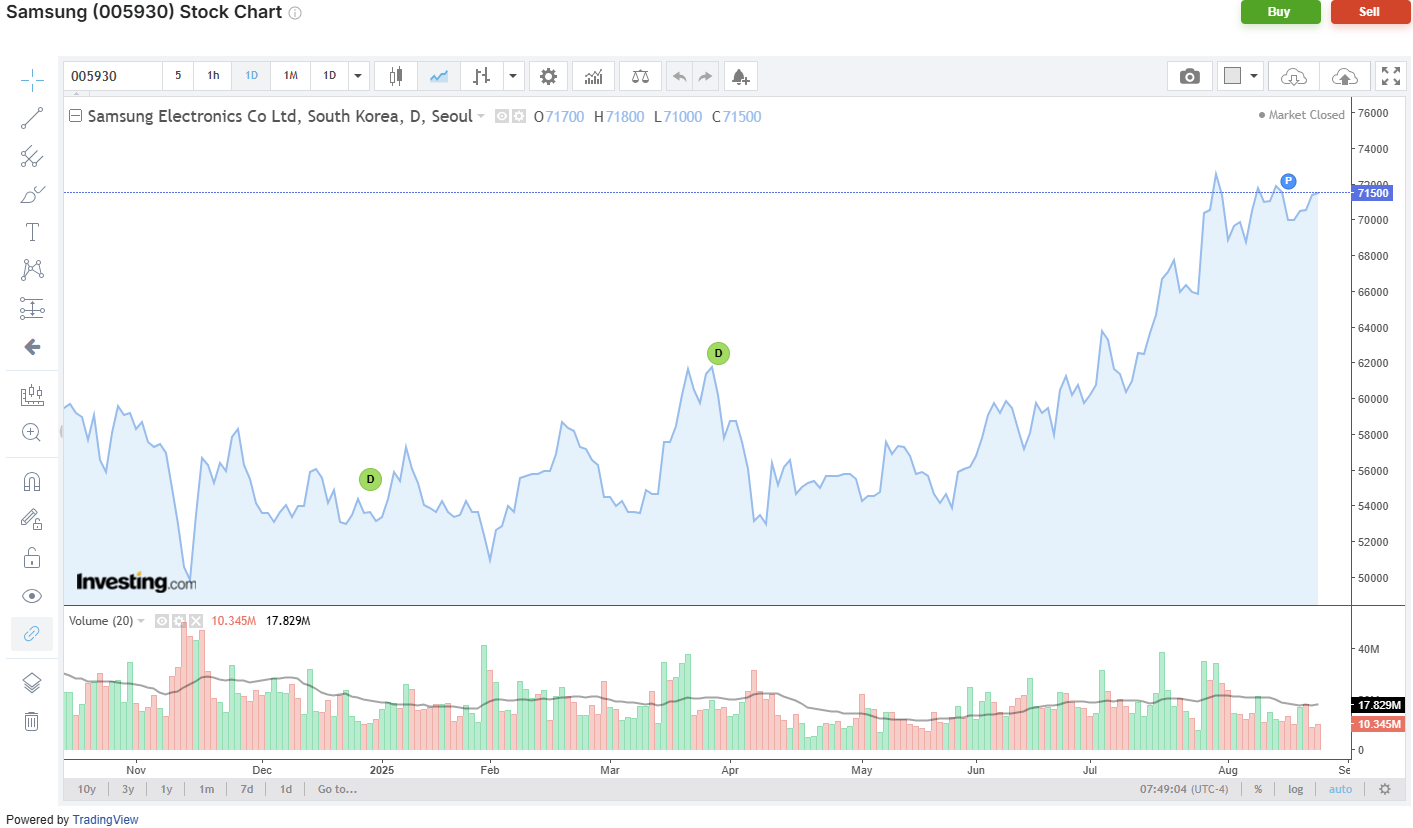This screenshot has height=828, width=1413.
Task: Activate the zoom in magnifier tool
Action: (32, 433)
